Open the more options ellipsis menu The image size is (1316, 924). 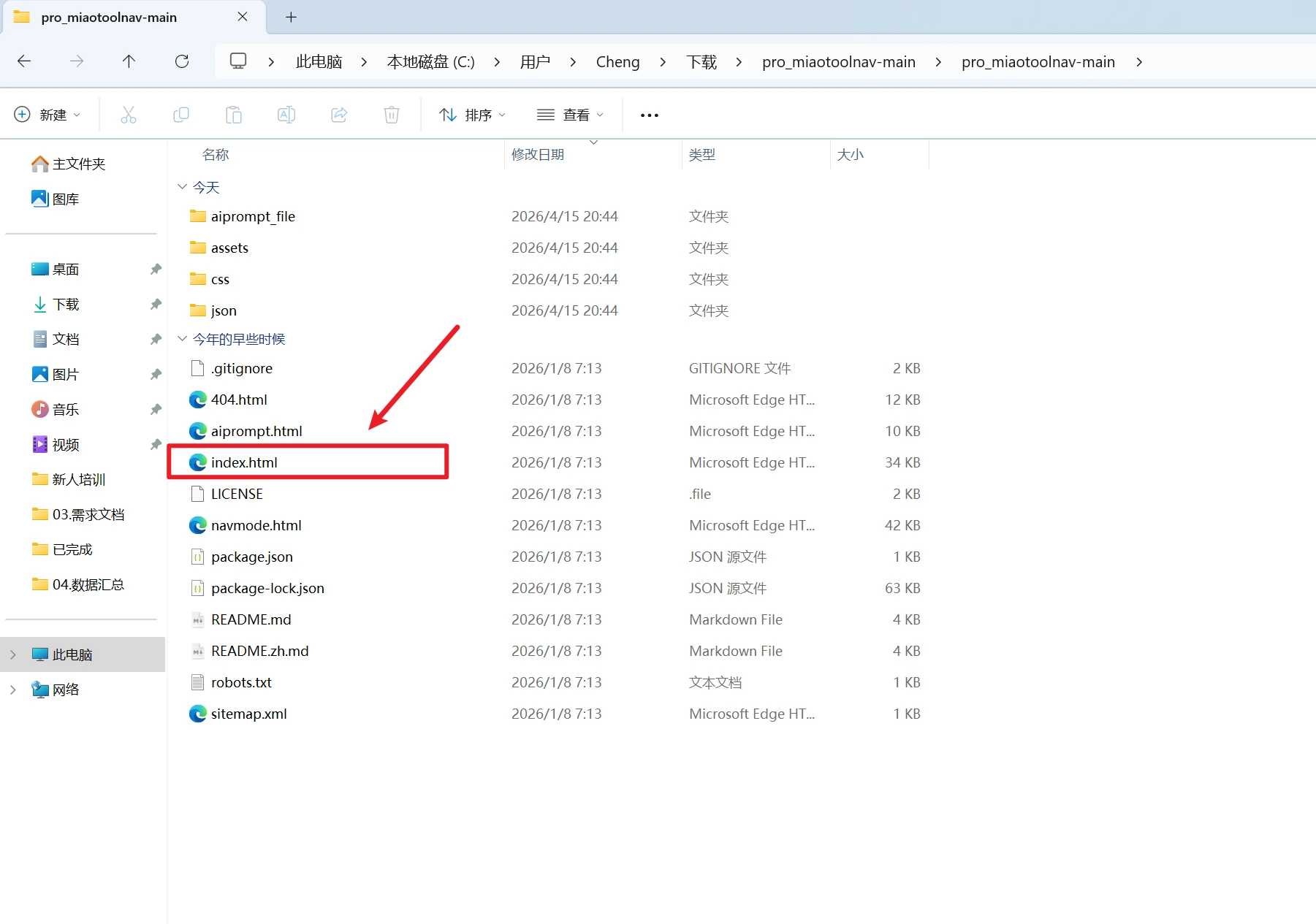coord(649,115)
